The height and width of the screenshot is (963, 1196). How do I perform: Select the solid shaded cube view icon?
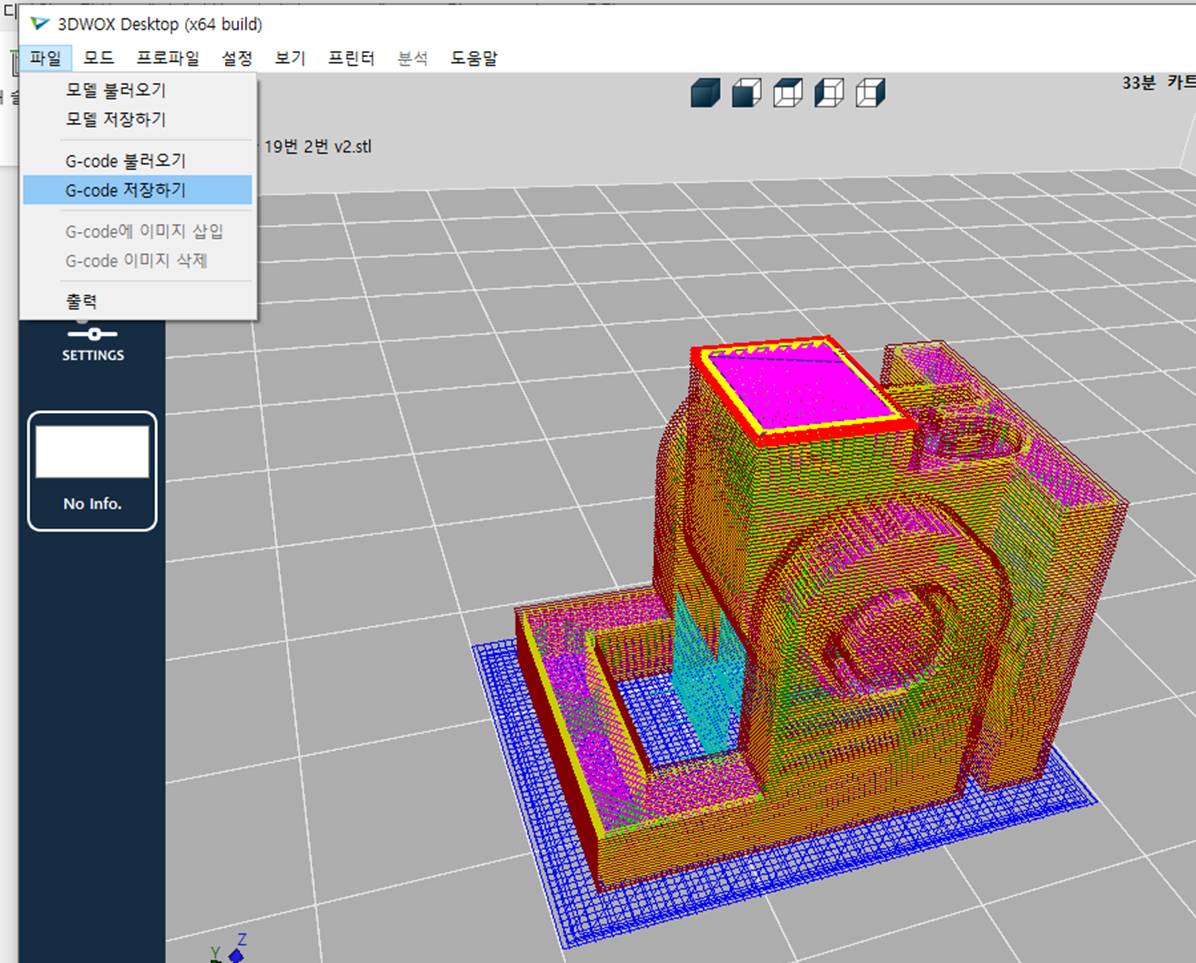coord(705,93)
